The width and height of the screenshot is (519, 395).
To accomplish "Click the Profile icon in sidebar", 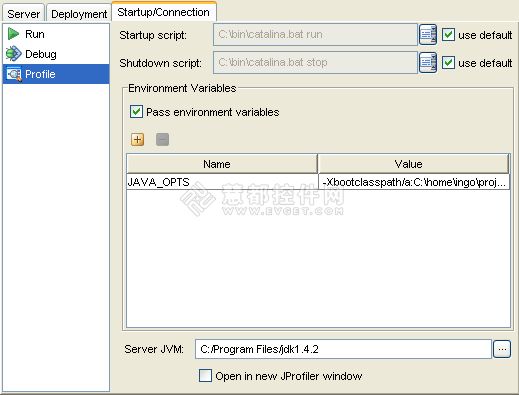I will (14, 74).
